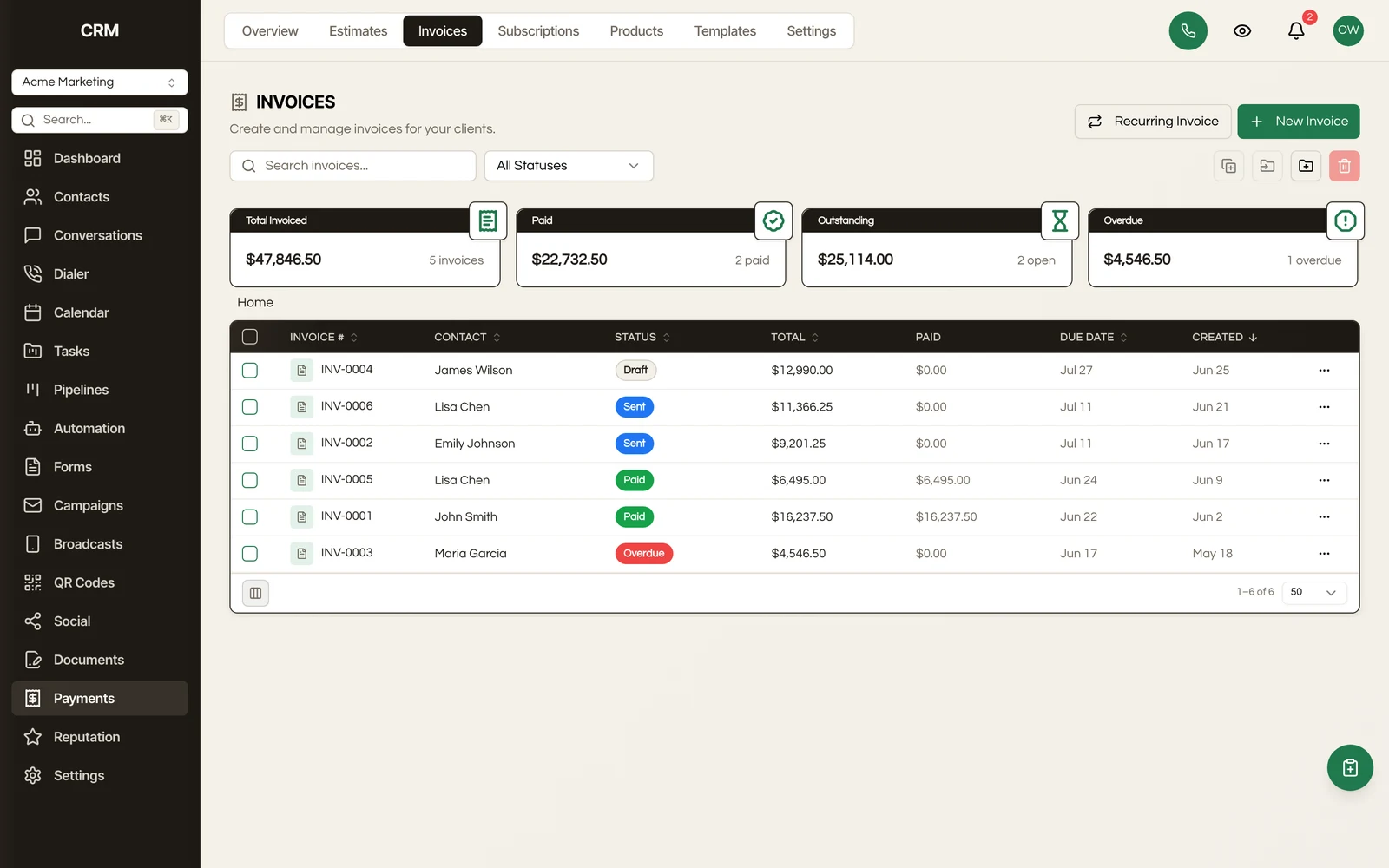Switch to the Templates tab
Viewport: 1389px width, 868px height.
(725, 31)
